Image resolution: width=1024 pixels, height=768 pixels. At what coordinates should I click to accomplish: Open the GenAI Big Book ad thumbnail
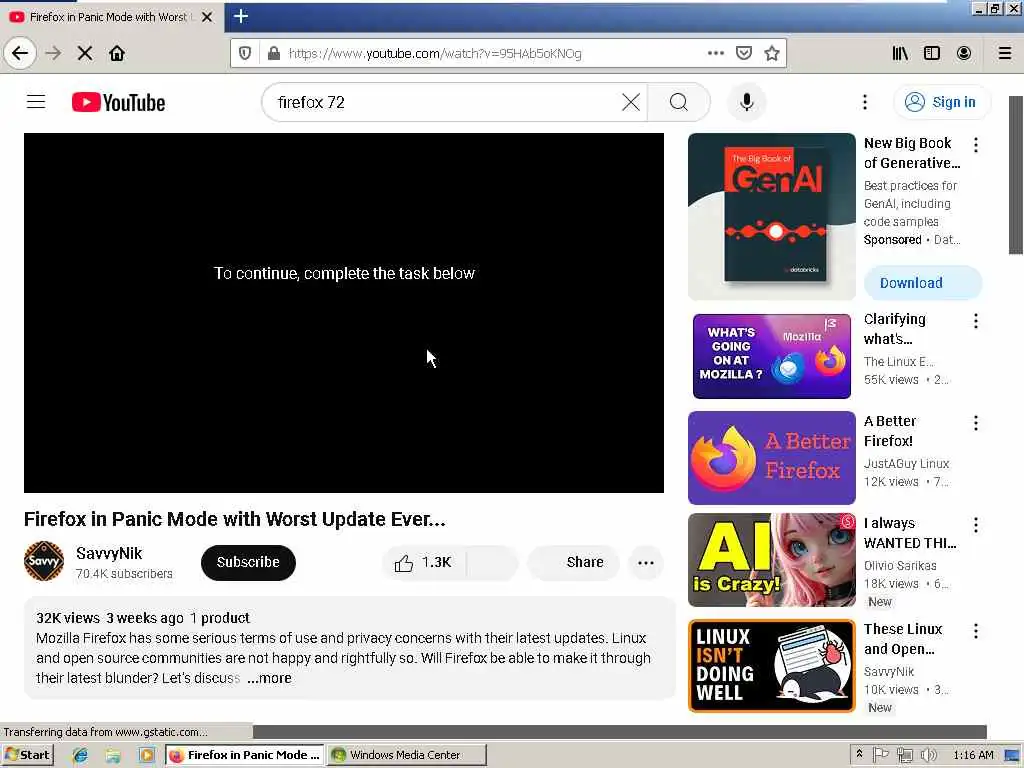point(771,216)
